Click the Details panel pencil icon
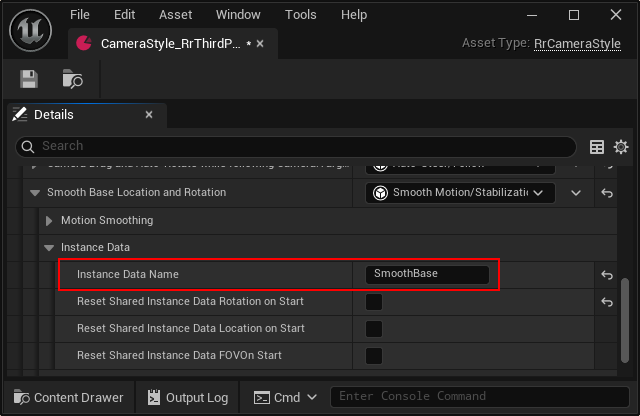Screen dimensions: 640x416 click(20, 115)
